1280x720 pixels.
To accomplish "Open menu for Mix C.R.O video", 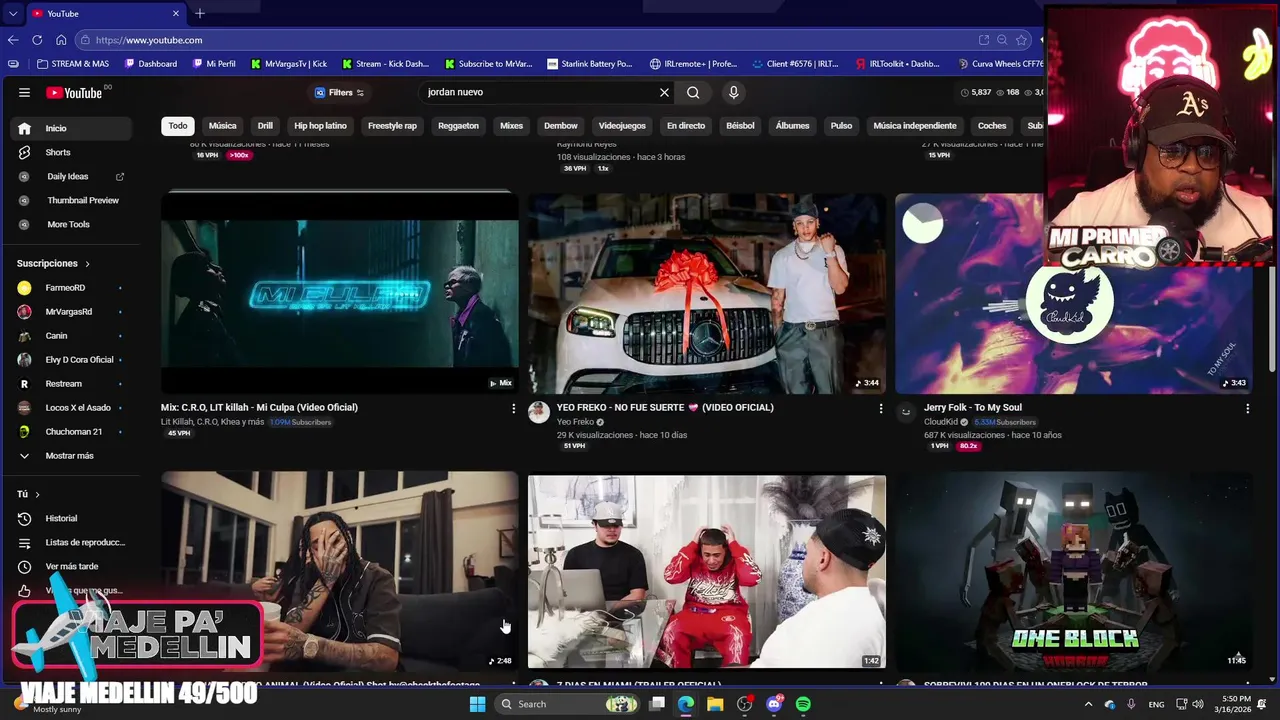I will point(513,408).
